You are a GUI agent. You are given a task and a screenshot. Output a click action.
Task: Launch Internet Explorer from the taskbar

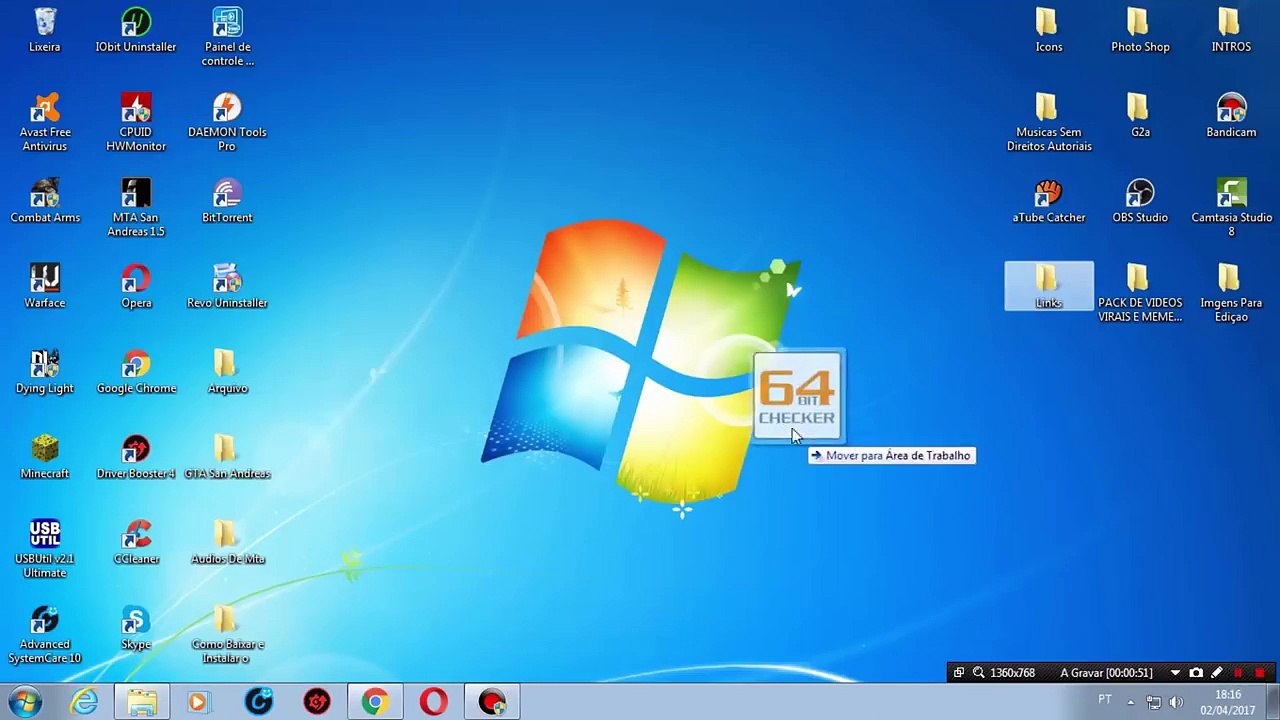pos(84,702)
